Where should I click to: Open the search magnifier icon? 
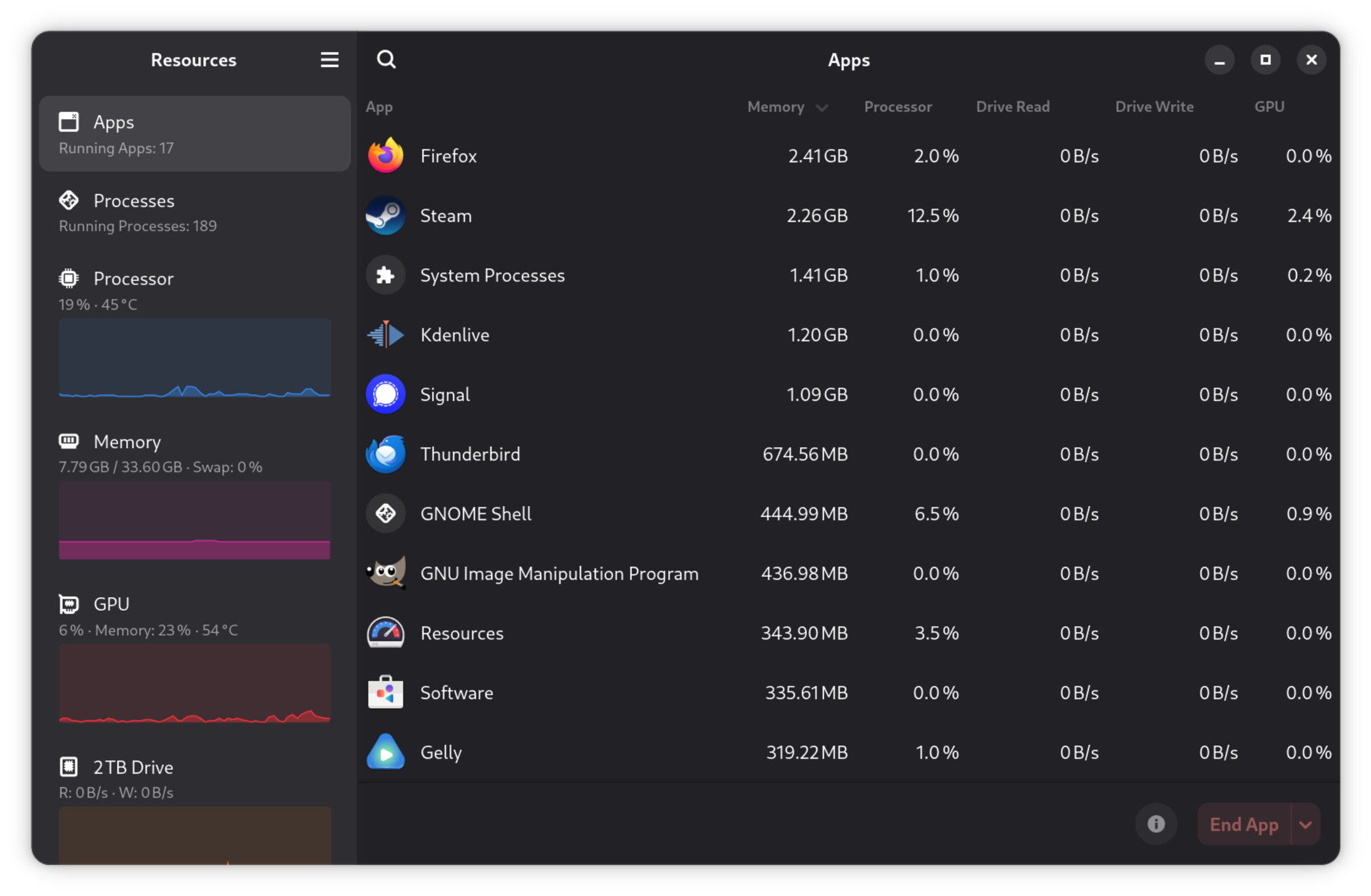tap(386, 60)
